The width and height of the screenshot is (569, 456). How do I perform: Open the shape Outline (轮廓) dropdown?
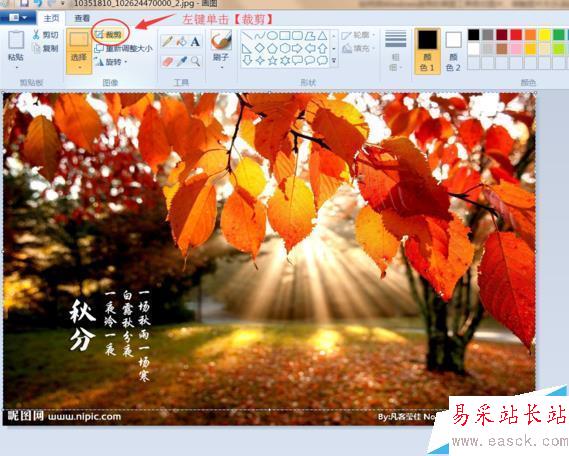[x=359, y=35]
